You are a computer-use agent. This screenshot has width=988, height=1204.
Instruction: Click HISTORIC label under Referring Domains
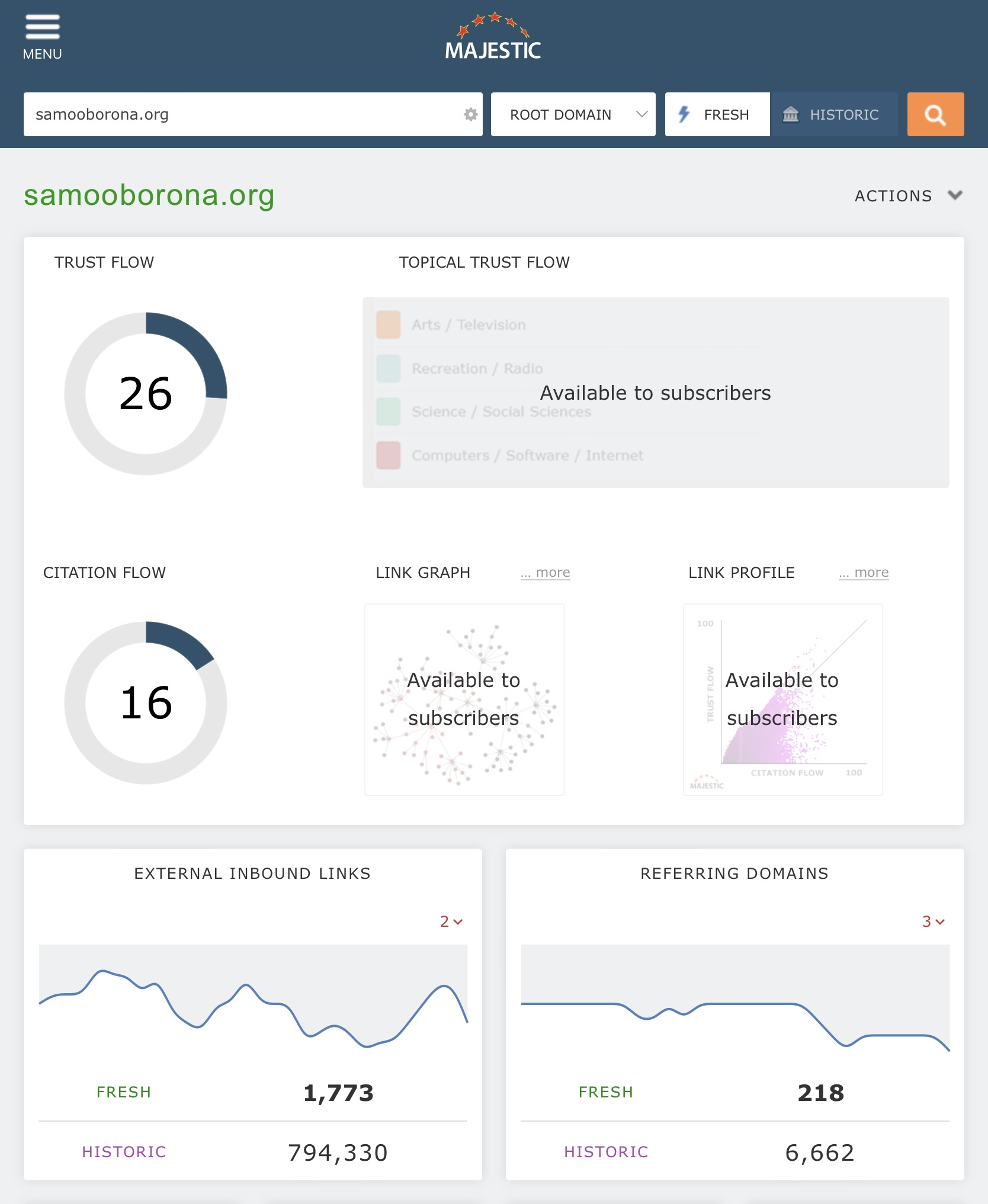(606, 1152)
